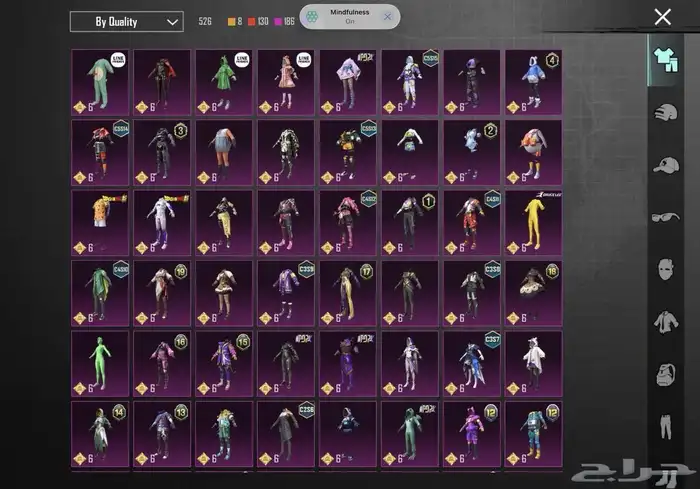Show the pants category

point(662,428)
